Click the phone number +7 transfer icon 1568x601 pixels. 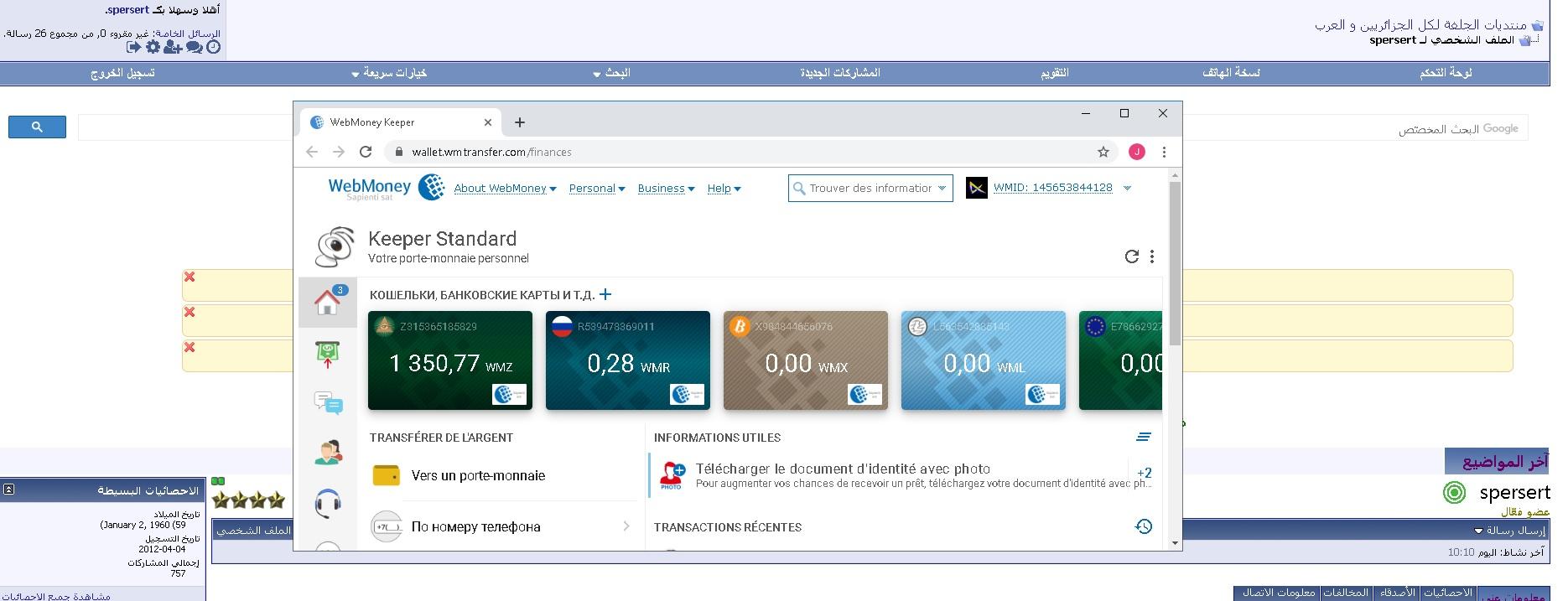(x=386, y=526)
